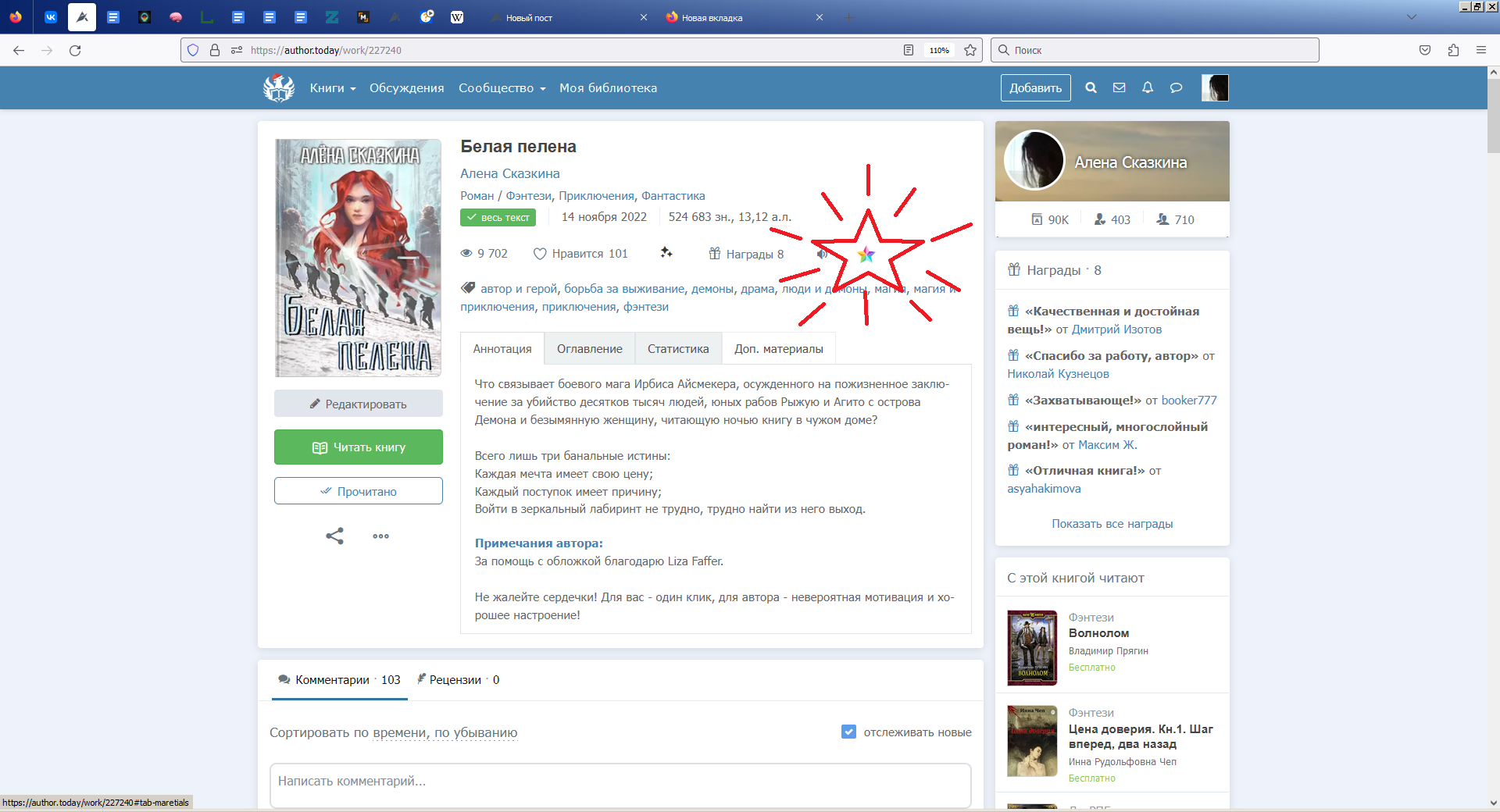Click the share icon under the book cover
This screenshot has height=812, width=1500.
coord(334,536)
